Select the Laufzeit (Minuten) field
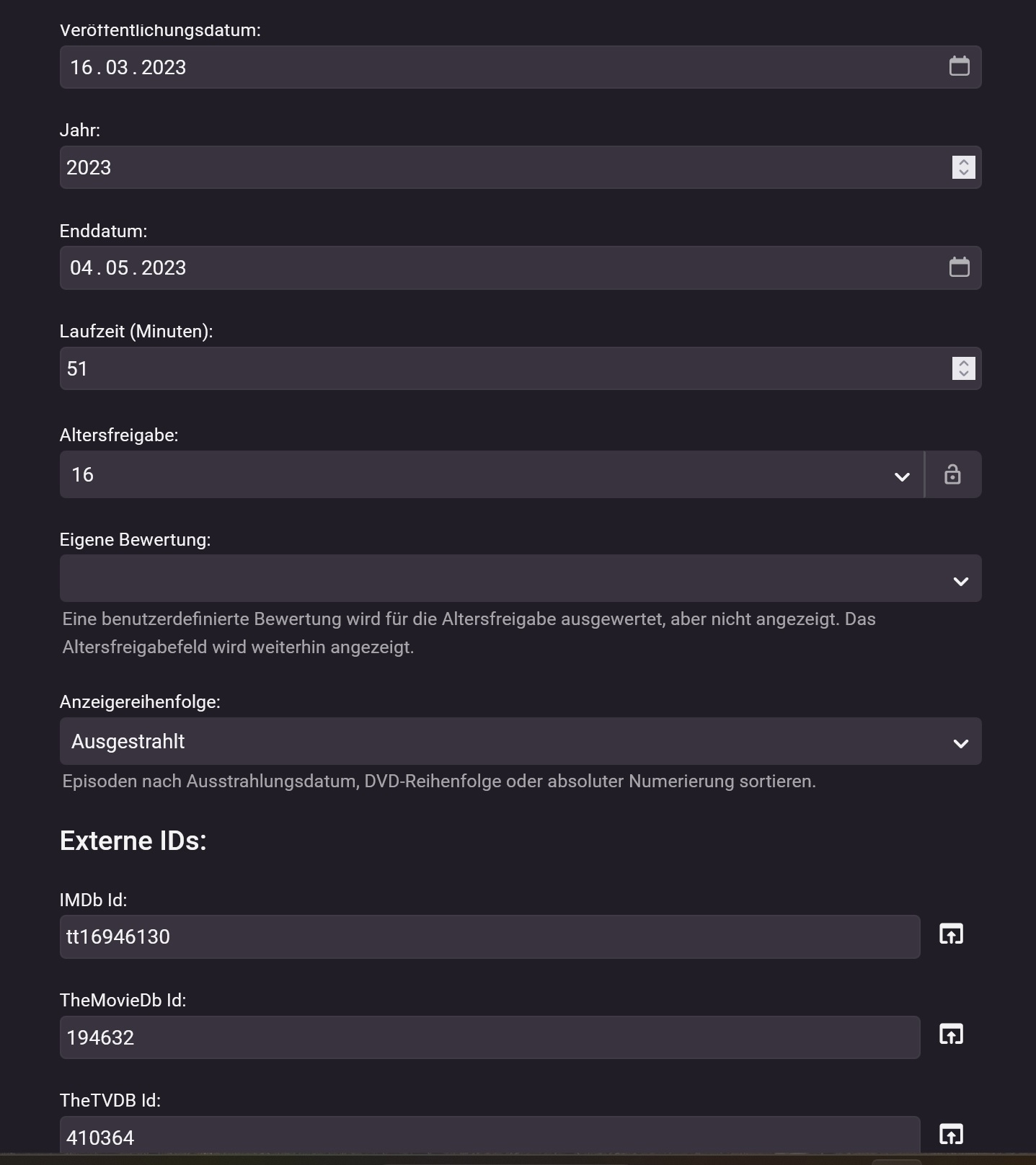1036x1165 pixels. tap(505, 368)
